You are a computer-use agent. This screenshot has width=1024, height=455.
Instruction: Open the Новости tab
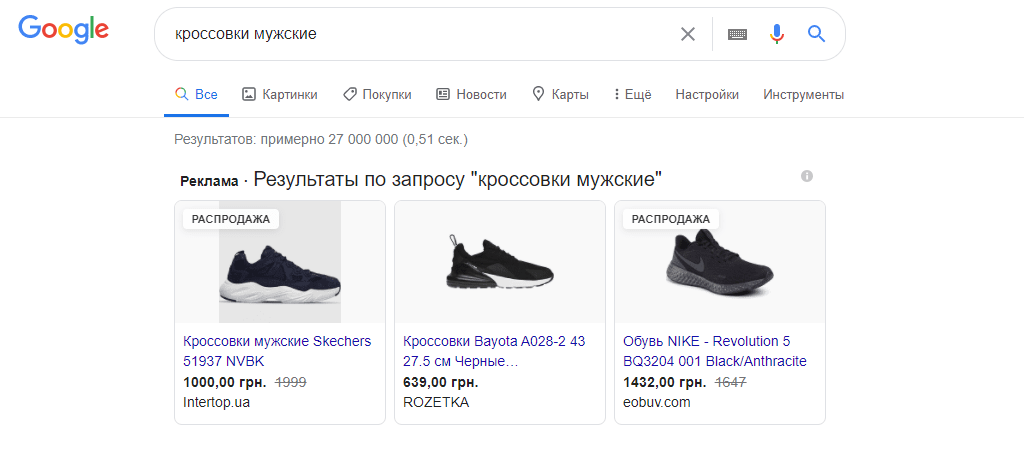pyautogui.click(x=471, y=95)
